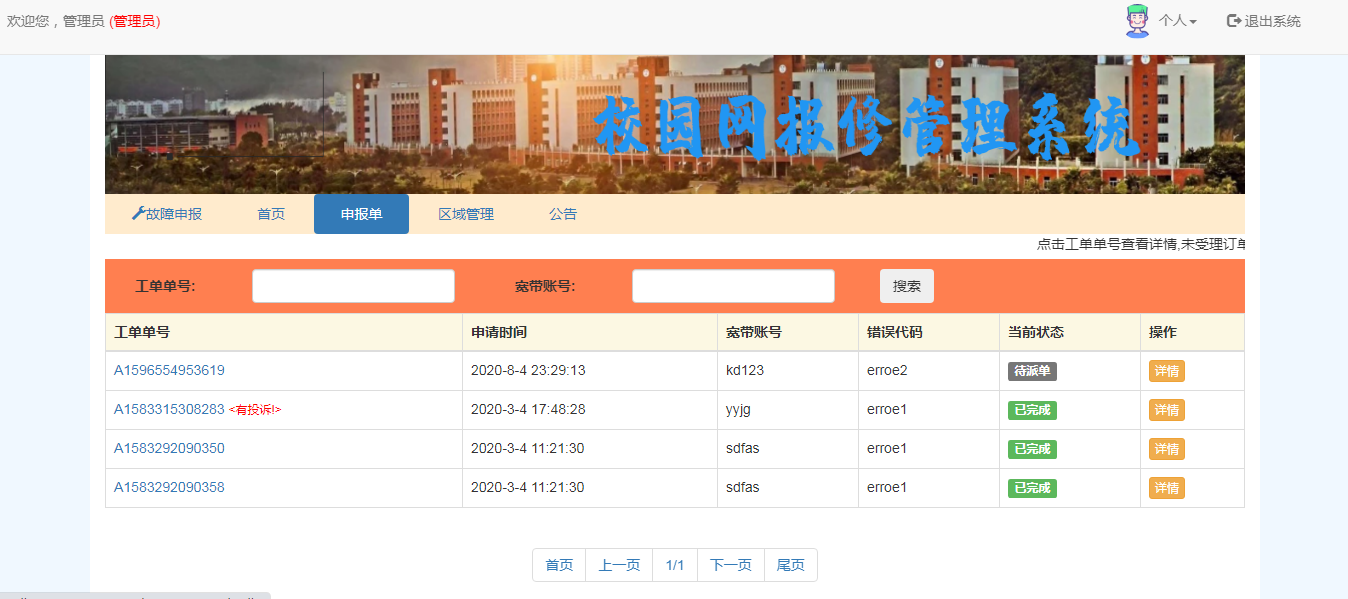Click the scrolling notice text
This screenshot has height=599, width=1348.
[1141, 244]
